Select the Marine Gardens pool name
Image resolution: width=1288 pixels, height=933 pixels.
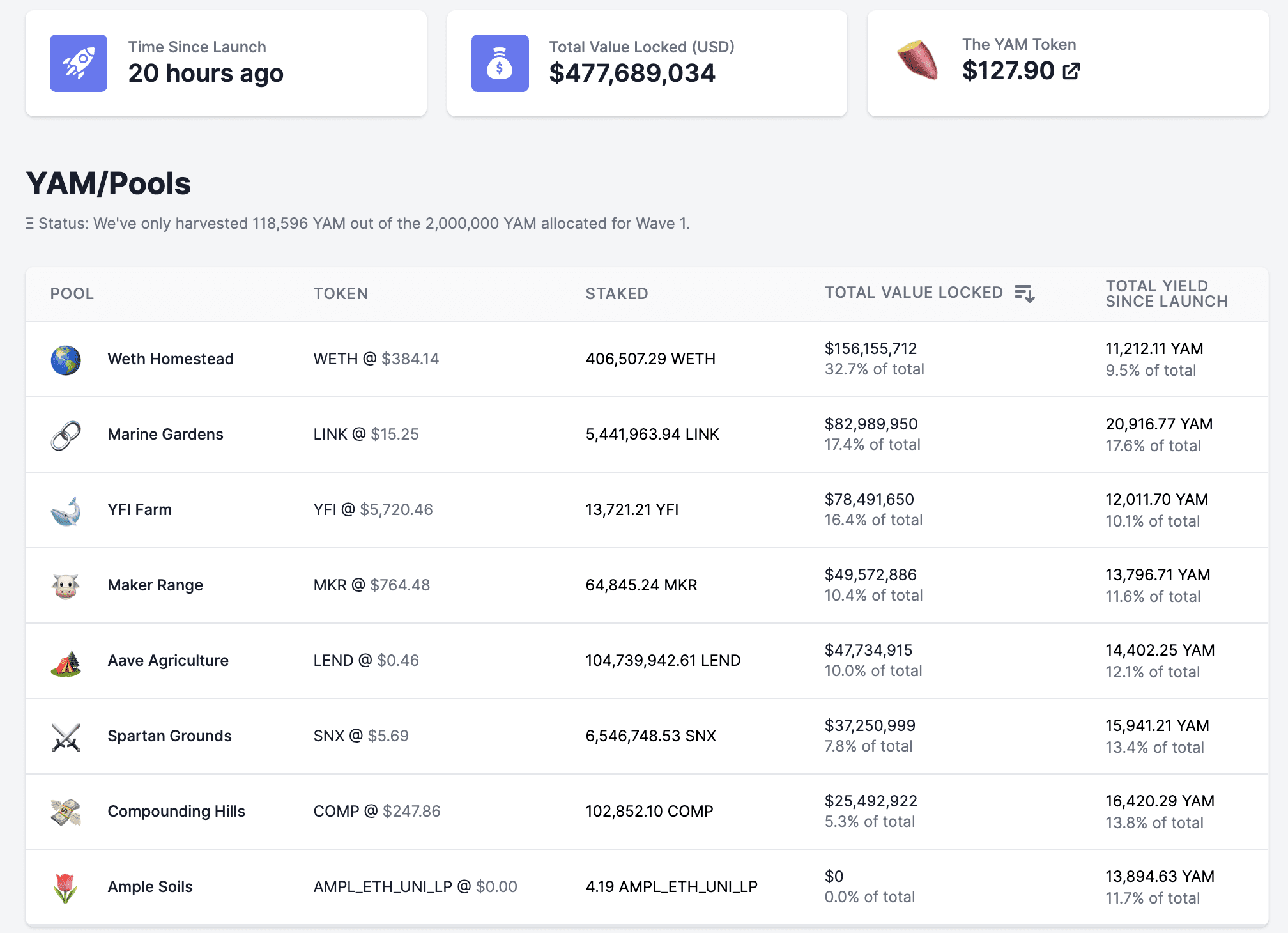[165, 435]
